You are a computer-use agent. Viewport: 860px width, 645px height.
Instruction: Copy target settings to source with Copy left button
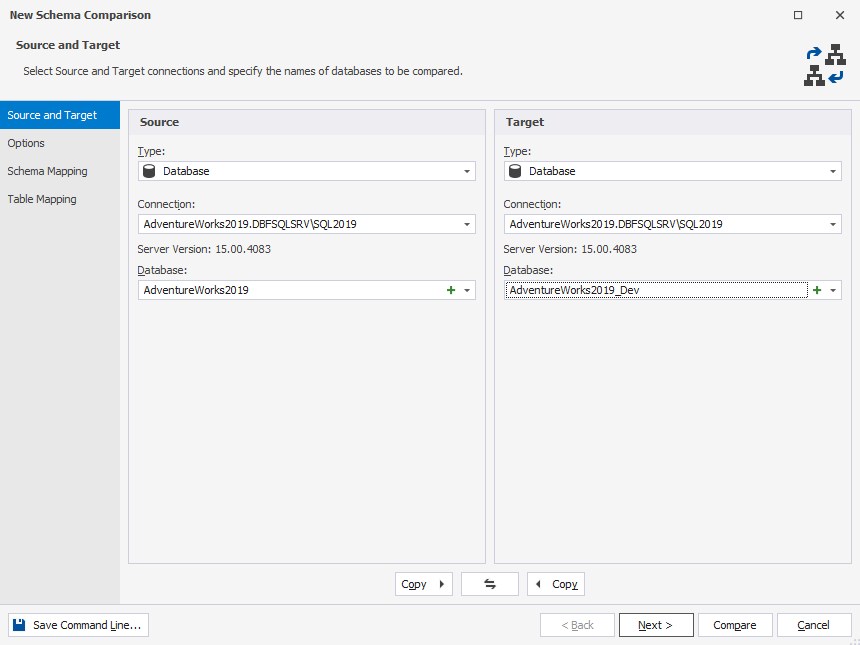tap(556, 584)
